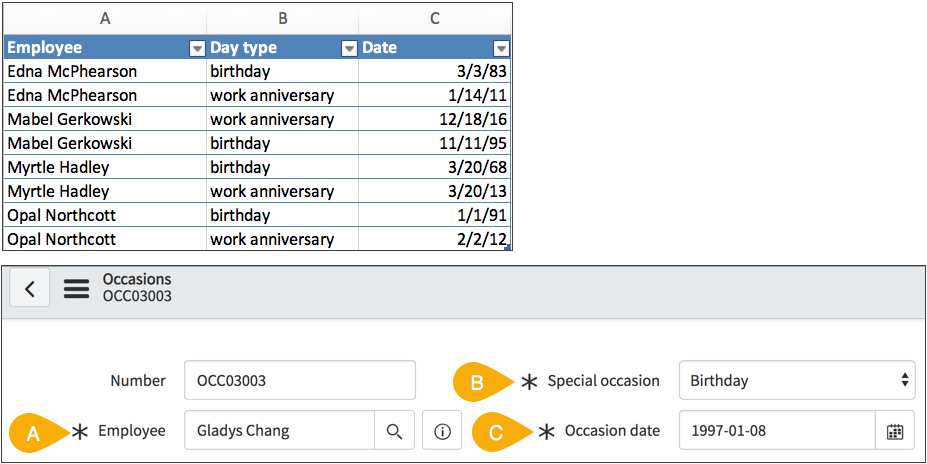Screen dimensions: 927x464
Task: Open the Day type column filter dropdown
Action: point(348,49)
